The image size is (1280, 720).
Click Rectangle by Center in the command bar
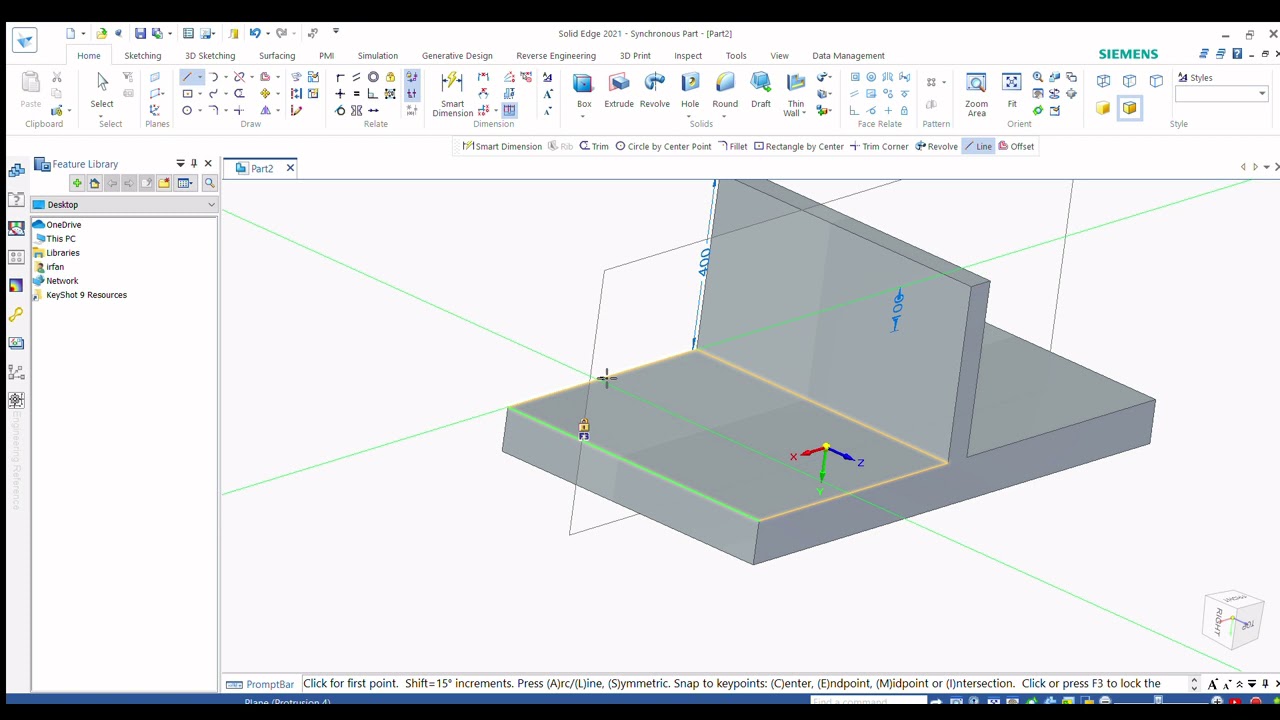click(x=798, y=147)
